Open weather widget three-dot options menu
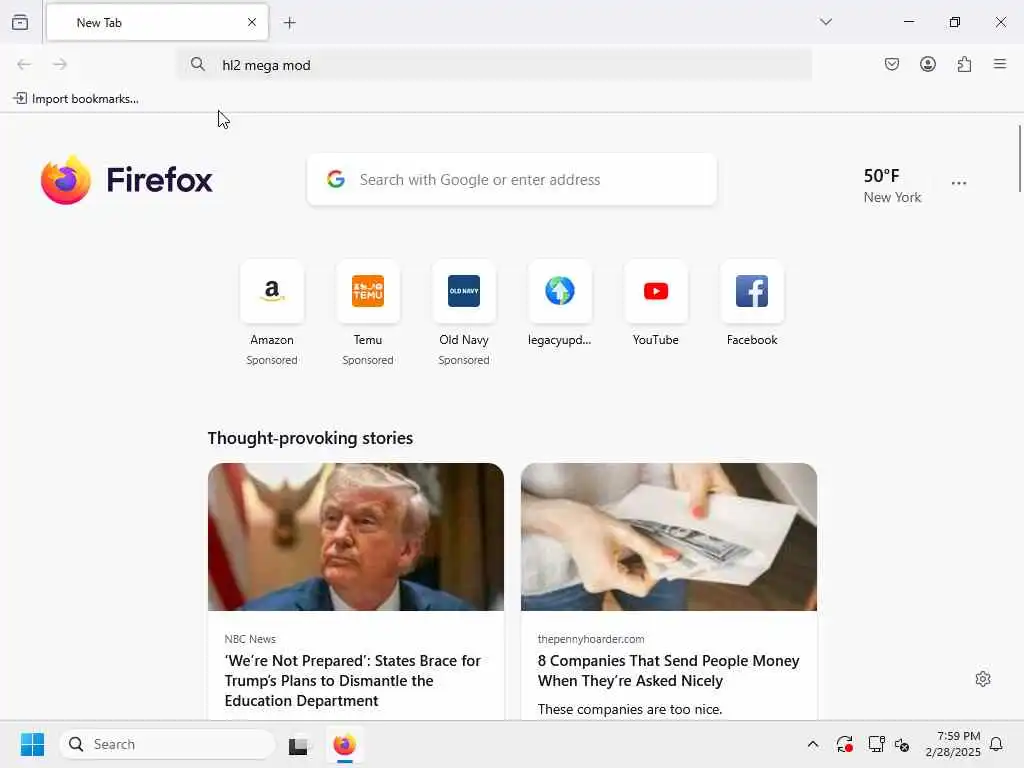The image size is (1024, 768). [x=959, y=184]
